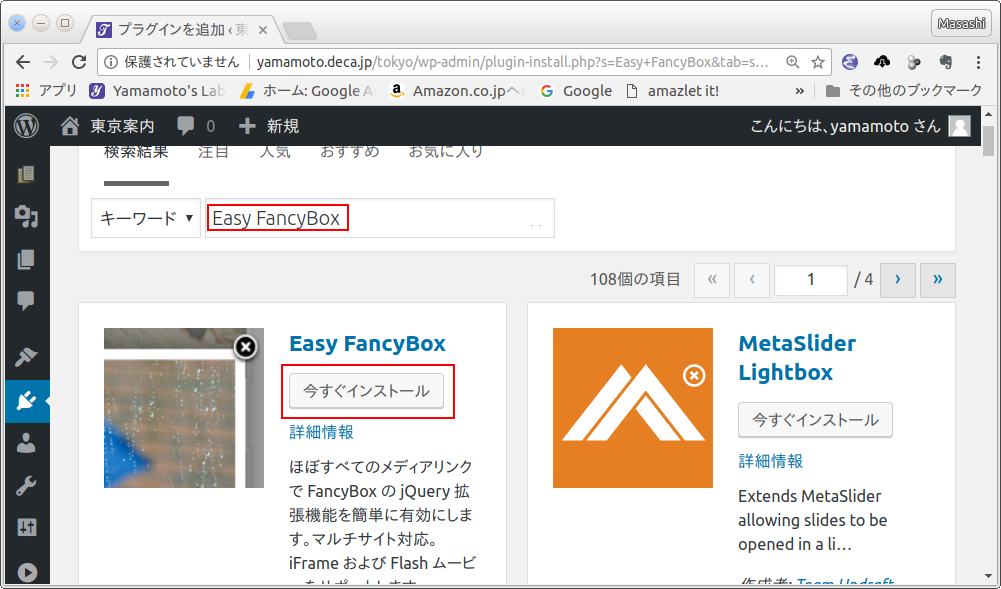This screenshot has height=589, width=1001.
Task: Open the Tools wrench menu in sidebar
Action: pyautogui.click(x=26, y=486)
